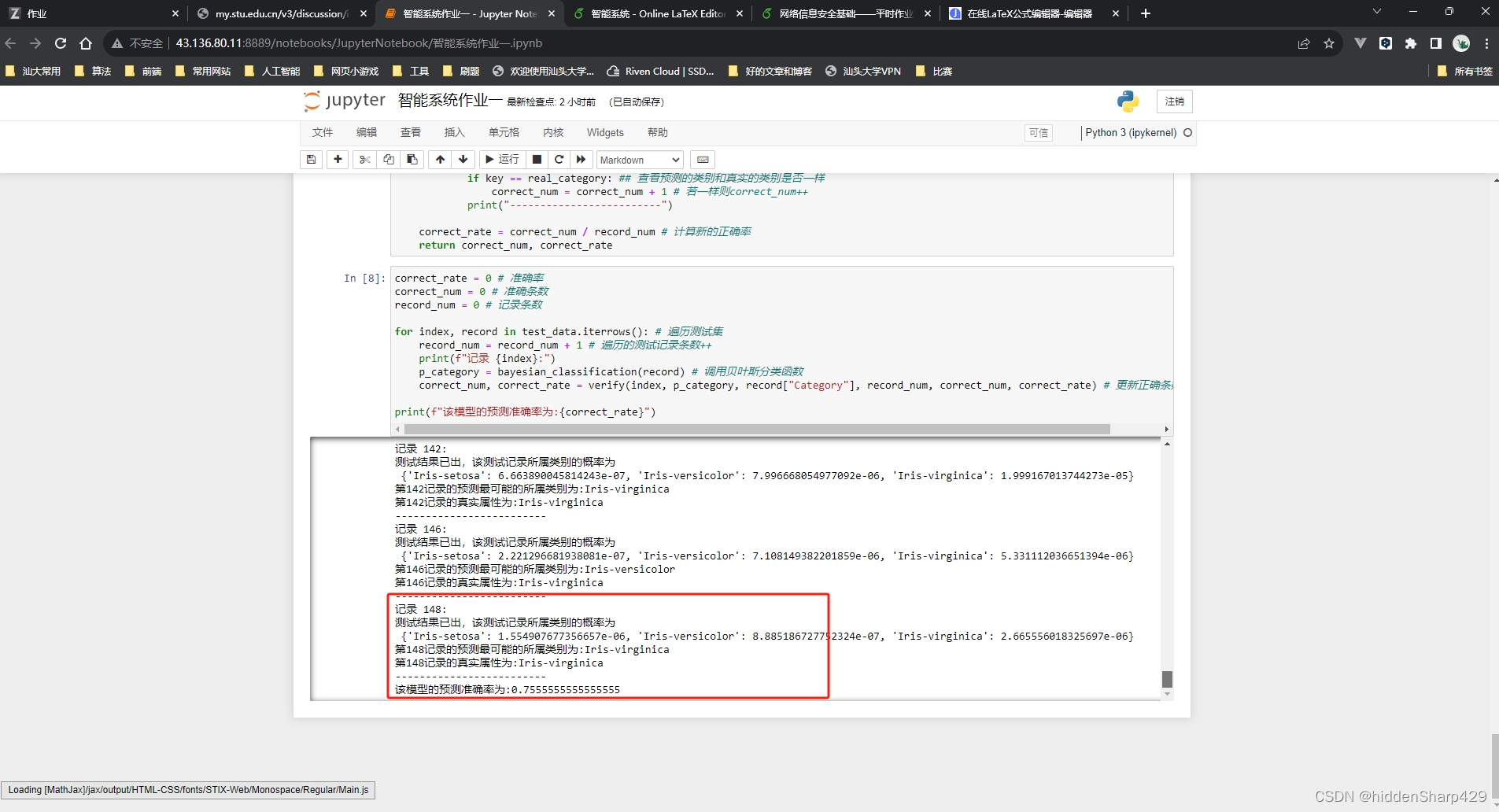
Task: Open the 前端 bookmark folder
Action: 143,71
